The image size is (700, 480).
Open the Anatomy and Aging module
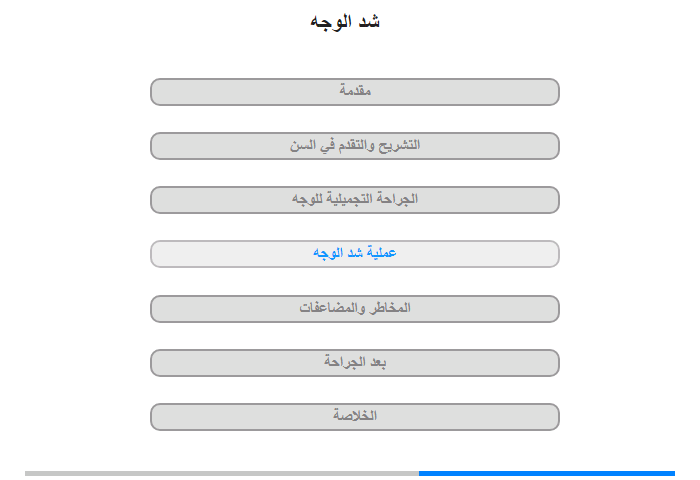click(x=354, y=146)
